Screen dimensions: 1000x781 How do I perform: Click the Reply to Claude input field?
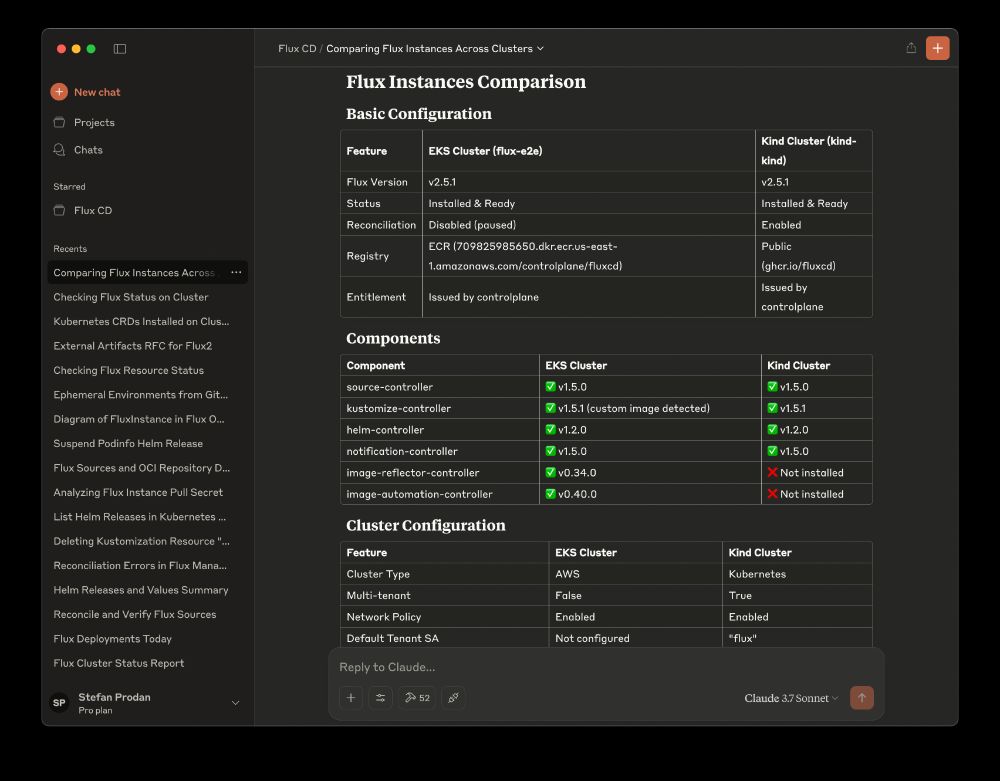pos(606,667)
